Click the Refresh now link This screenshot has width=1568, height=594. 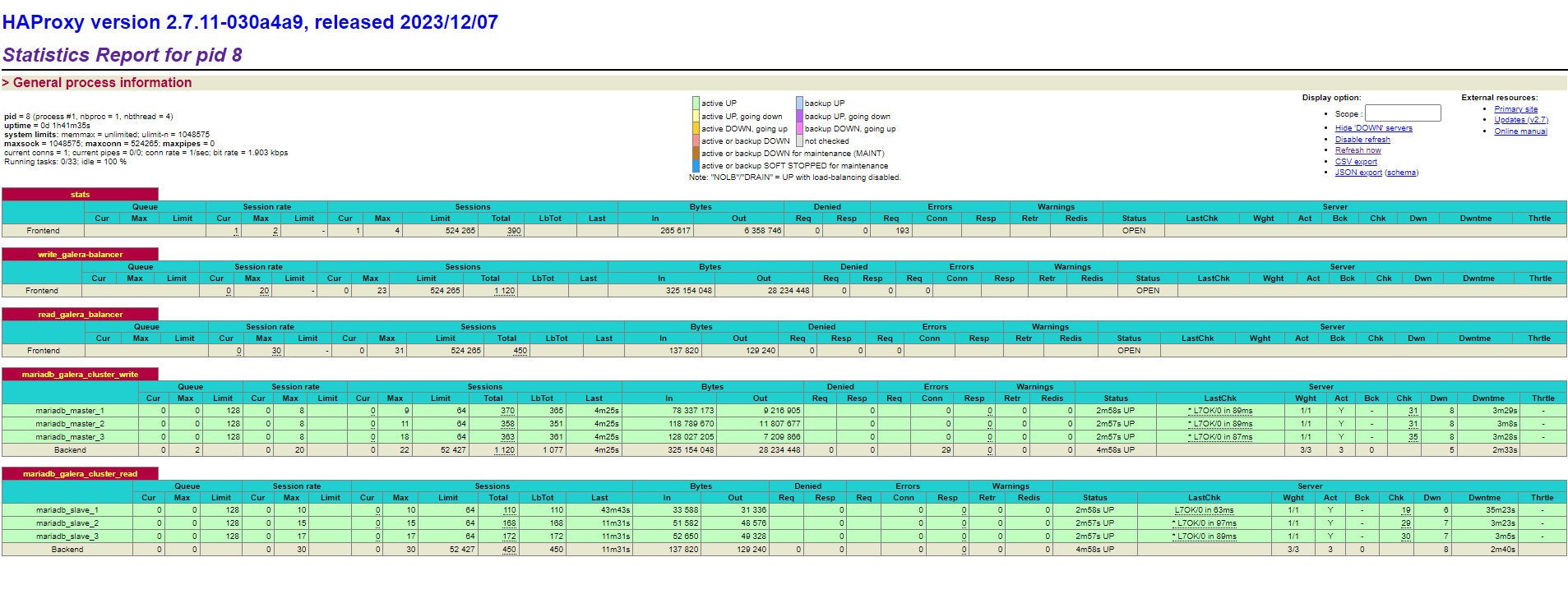point(1358,150)
